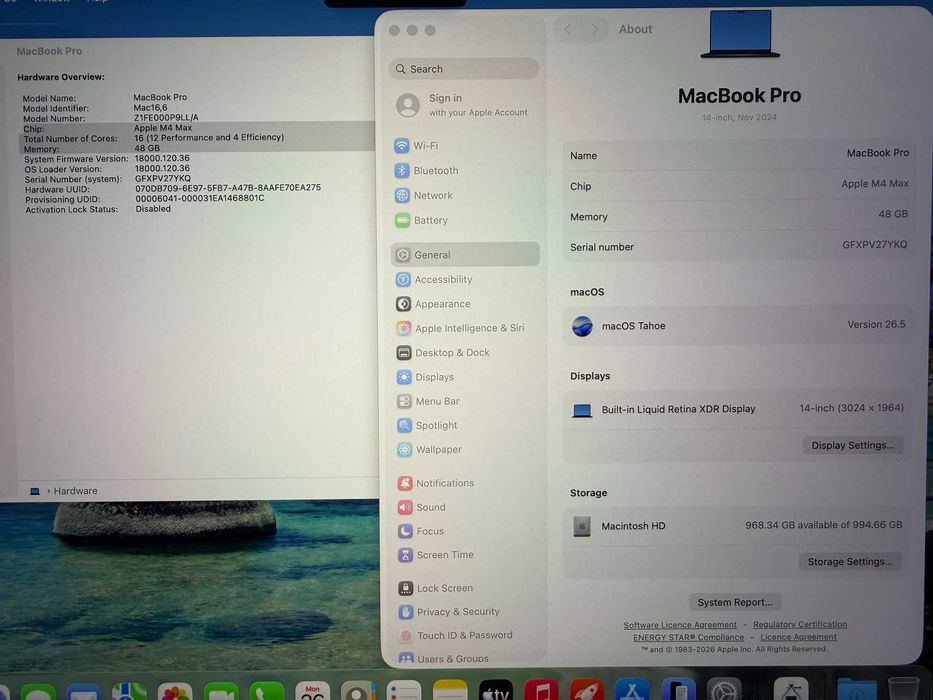Click the Model Number Z1FE000P9LL/A value
The width and height of the screenshot is (933, 700).
pyautogui.click(x=166, y=118)
